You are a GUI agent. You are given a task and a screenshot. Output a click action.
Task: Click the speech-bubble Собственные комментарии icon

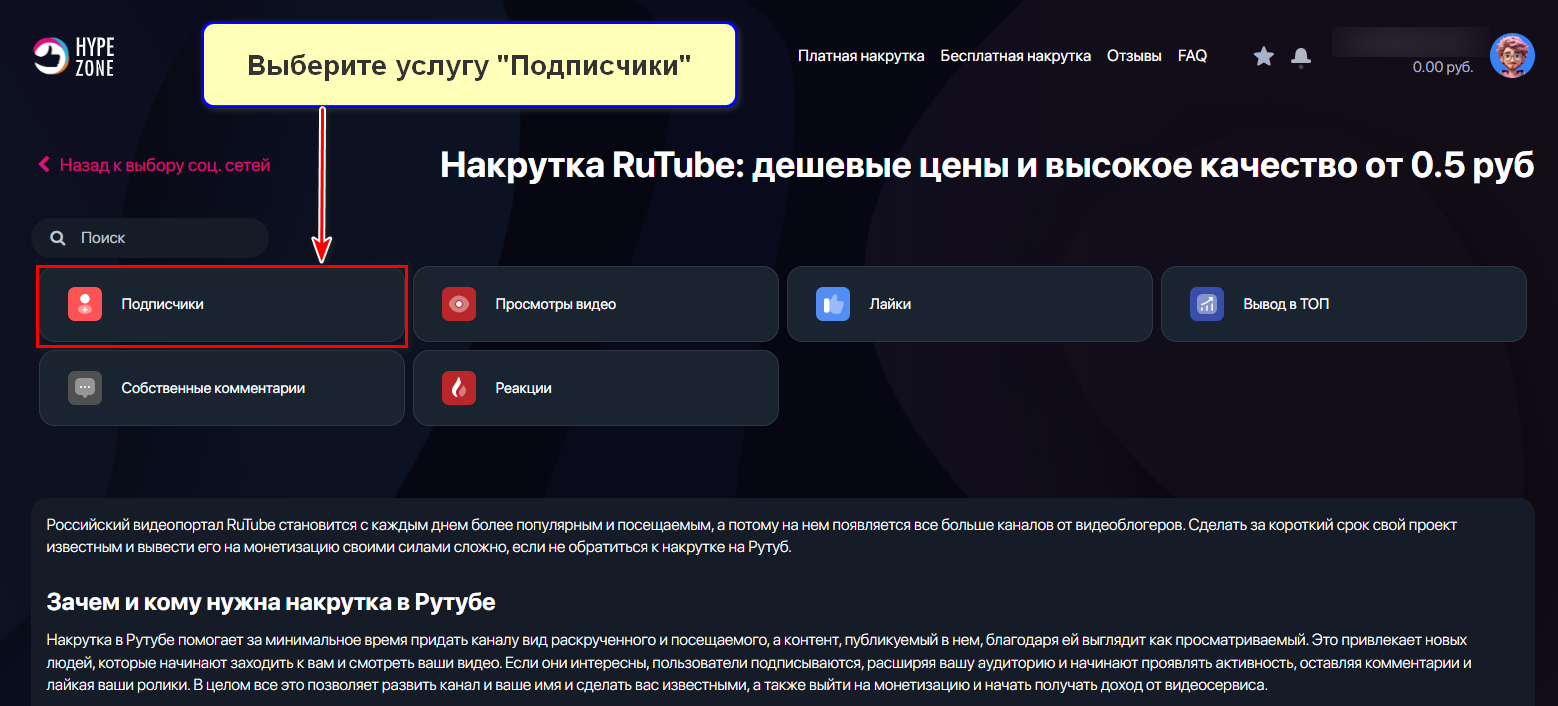point(85,388)
